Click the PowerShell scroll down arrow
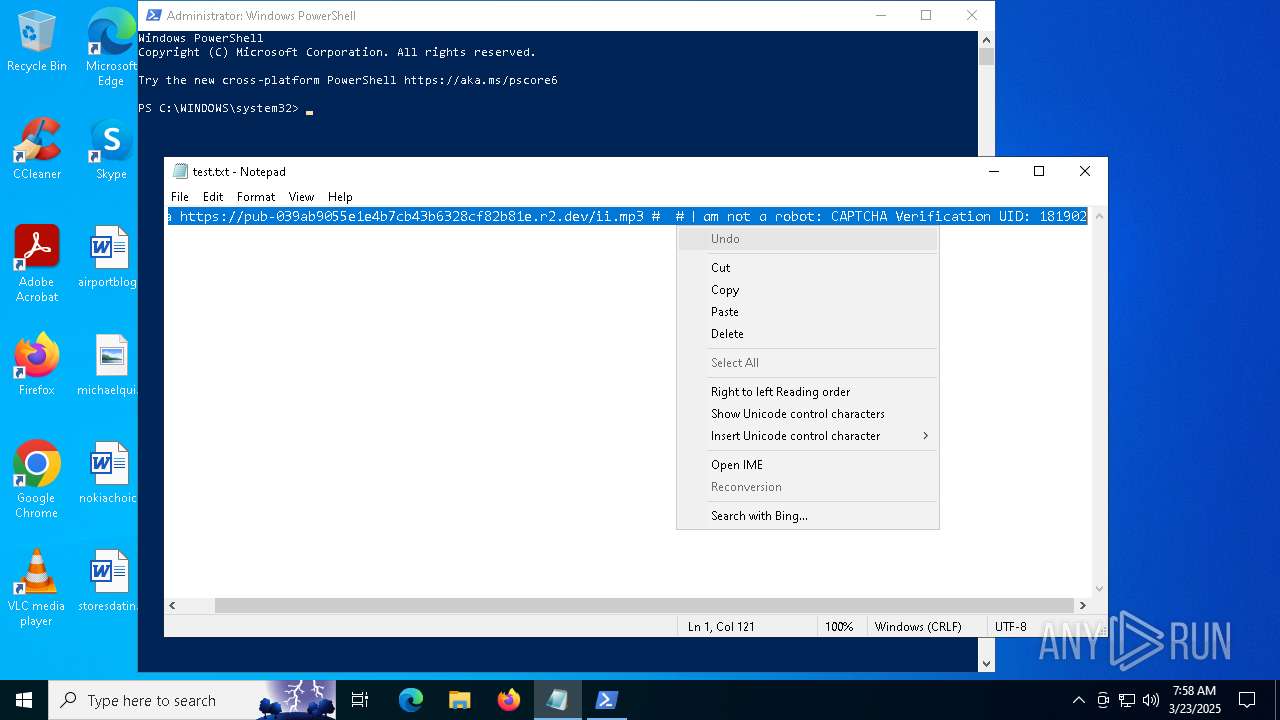Image resolution: width=1280 pixels, height=720 pixels. (x=986, y=663)
